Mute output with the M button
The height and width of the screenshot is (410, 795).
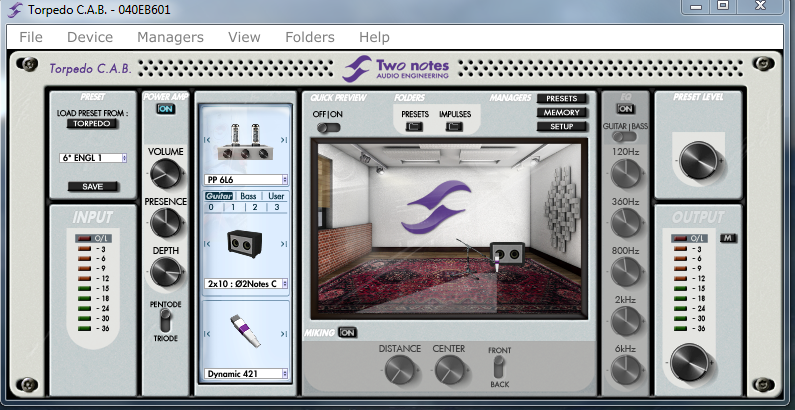click(728, 238)
